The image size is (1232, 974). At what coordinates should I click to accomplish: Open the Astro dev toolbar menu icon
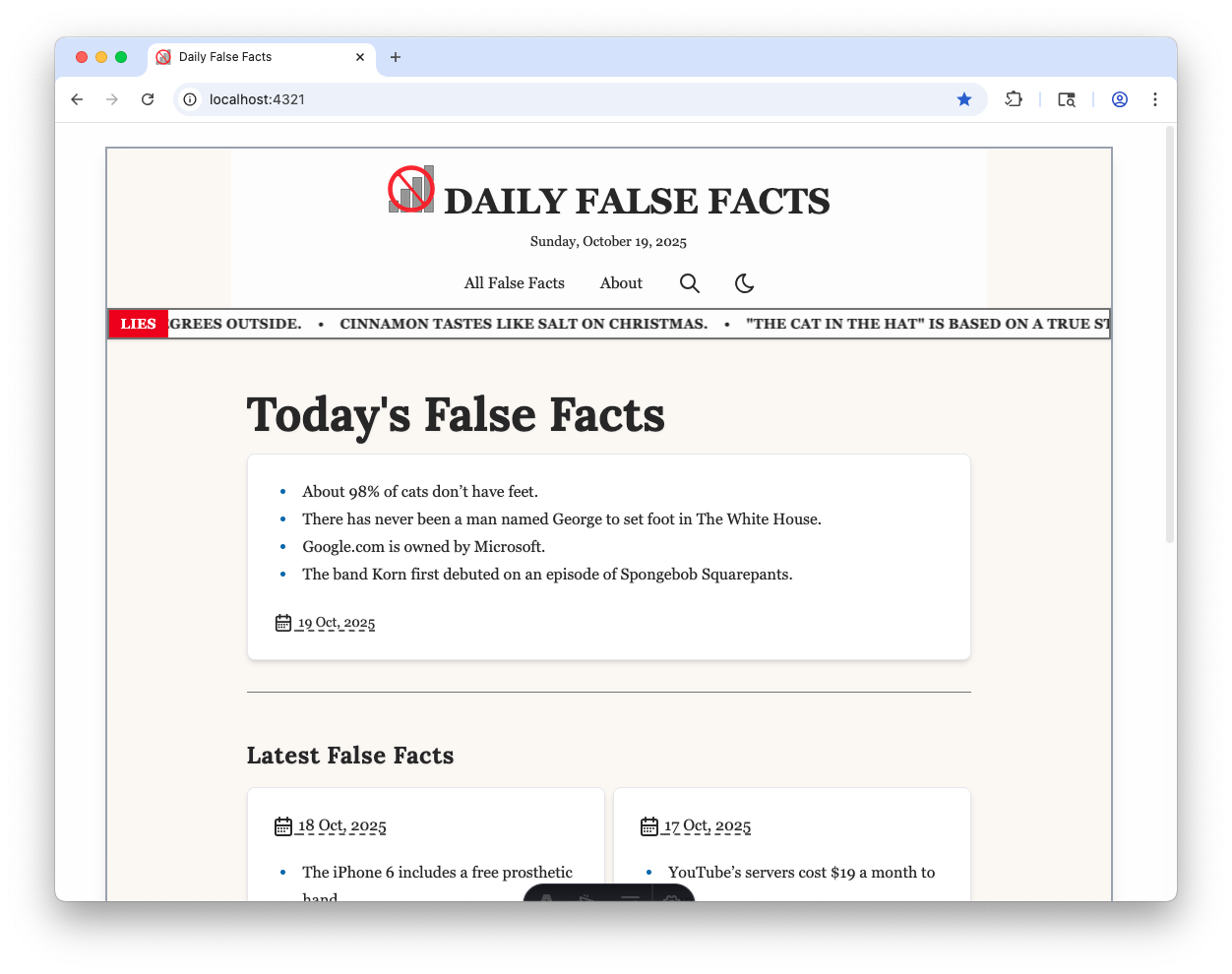pos(547,897)
